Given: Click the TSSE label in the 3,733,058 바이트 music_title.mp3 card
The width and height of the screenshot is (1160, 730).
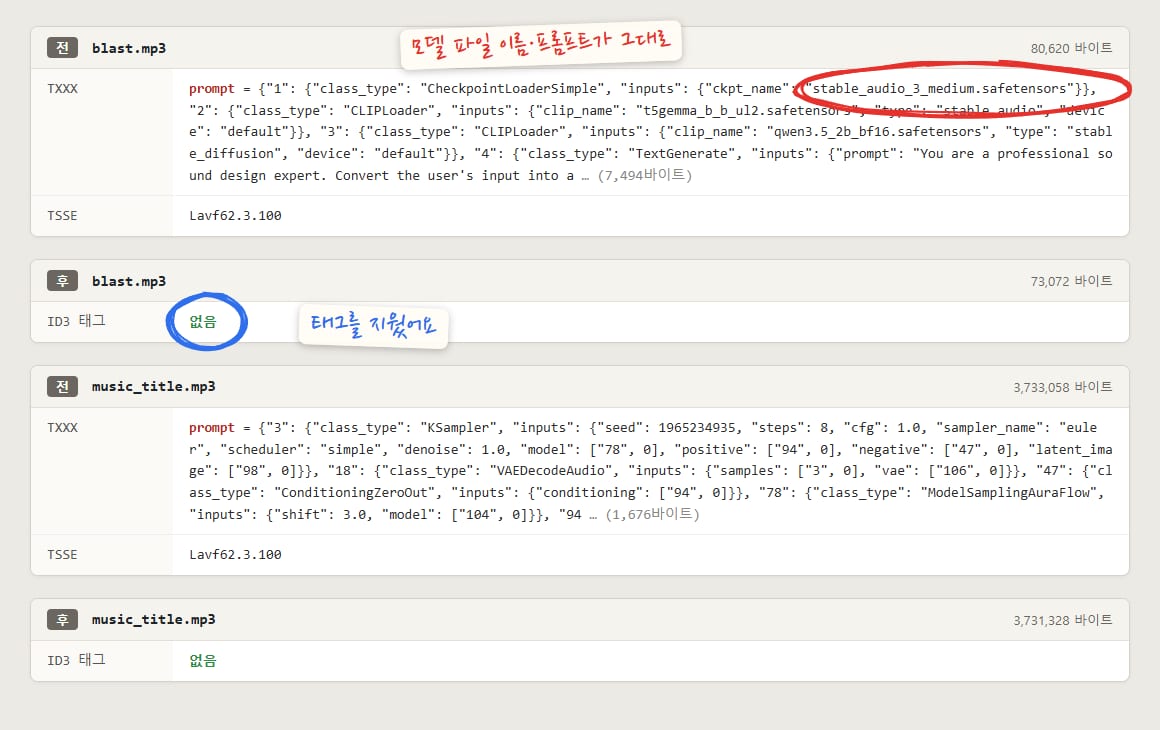Looking at the screenshot, I should click(x=62, y=555).
